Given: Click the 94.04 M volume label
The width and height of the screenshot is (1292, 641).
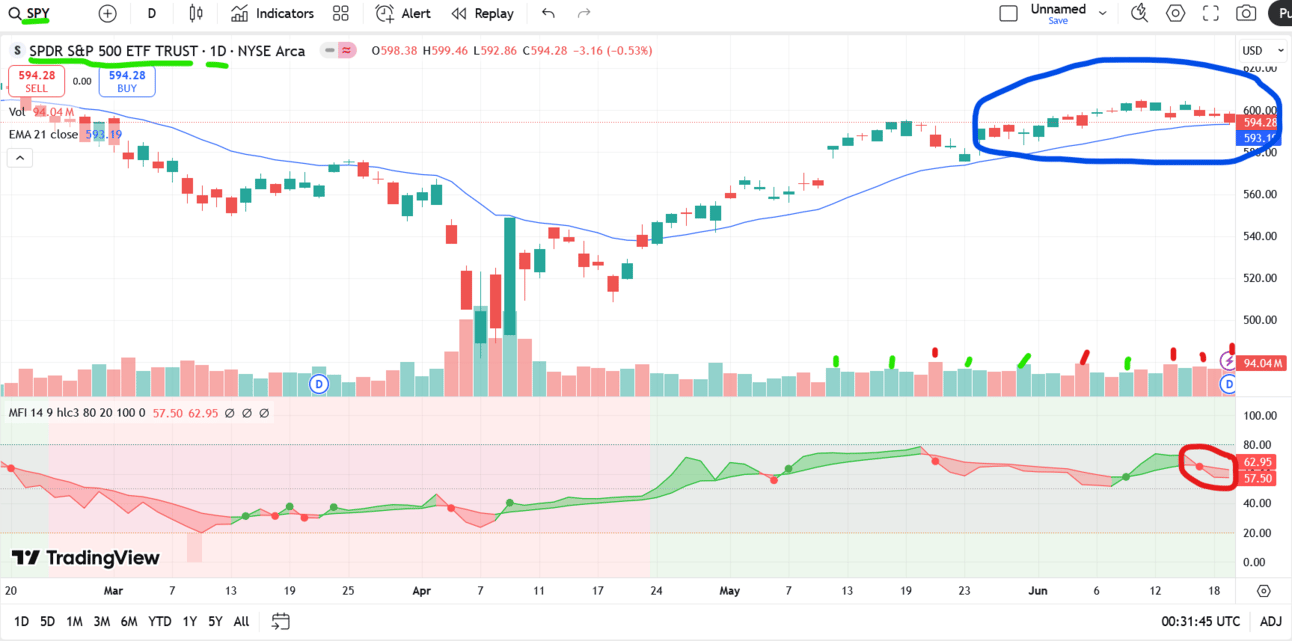Looking at the screenshot, I should click(1261, 363).
